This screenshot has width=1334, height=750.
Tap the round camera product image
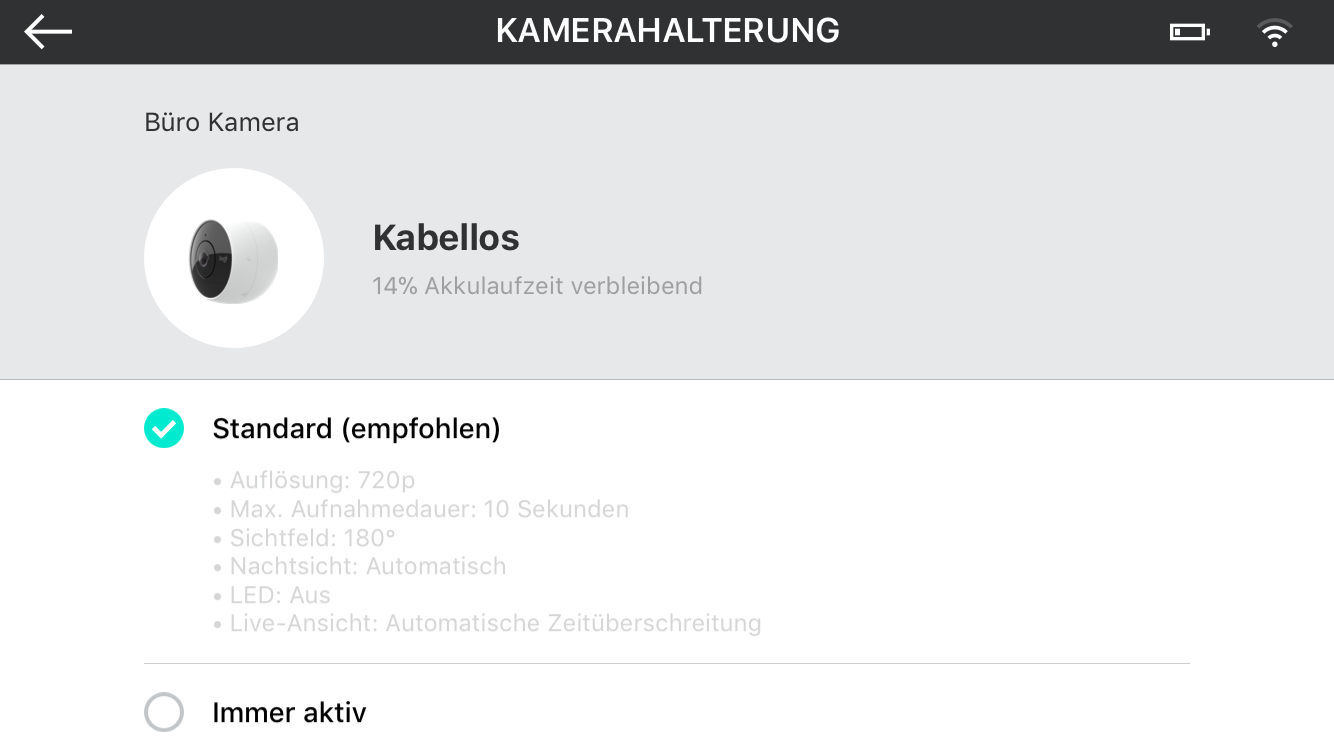click(234, 258)
